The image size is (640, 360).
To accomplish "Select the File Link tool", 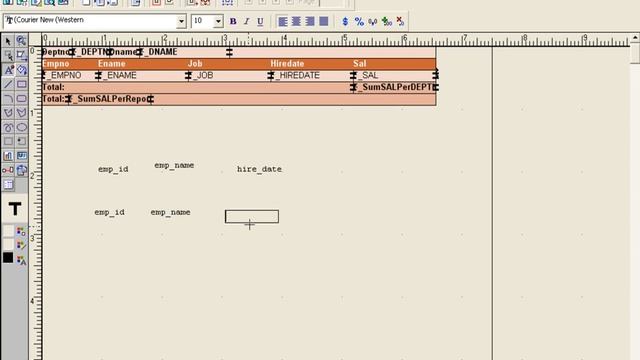I will pos(22,170).
